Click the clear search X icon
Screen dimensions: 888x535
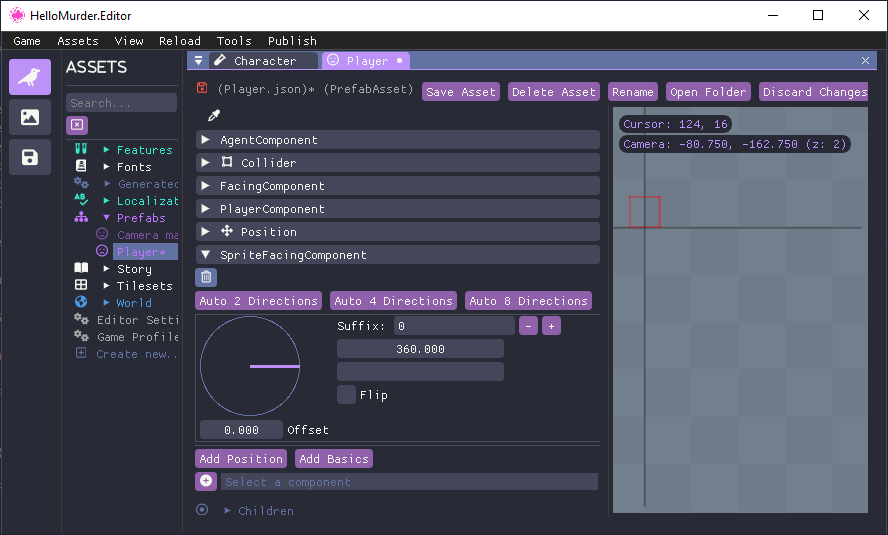(x=77, y=125)
